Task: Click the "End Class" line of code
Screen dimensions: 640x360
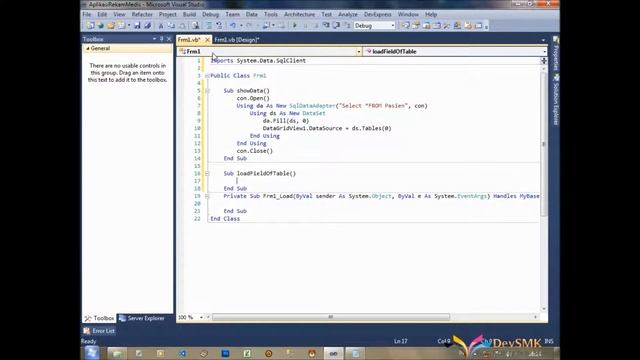Action: pos(225,219)
